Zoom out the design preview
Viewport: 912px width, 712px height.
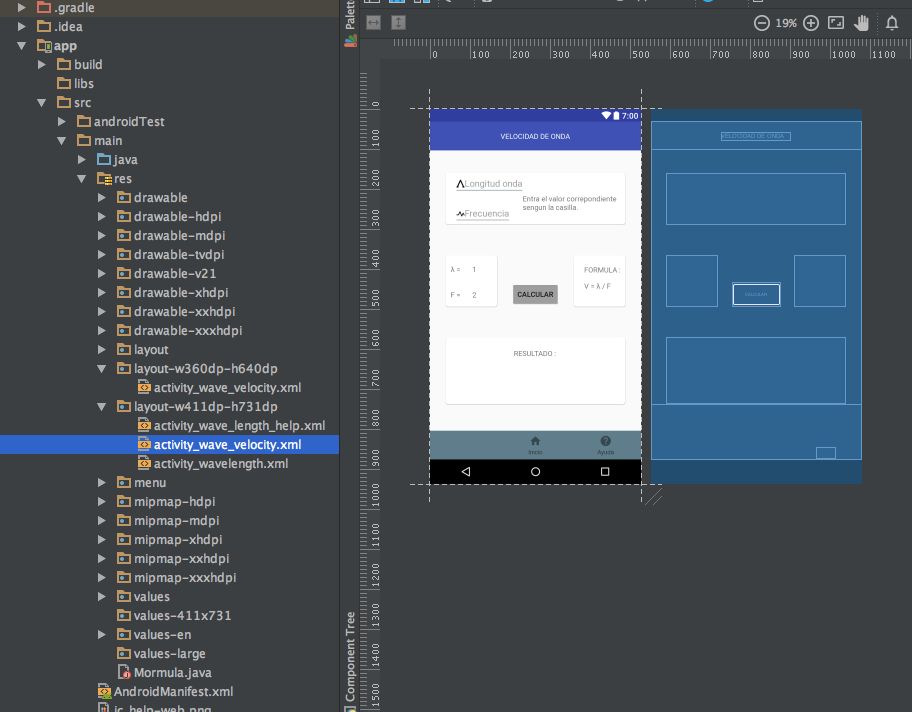click(761, 23)
